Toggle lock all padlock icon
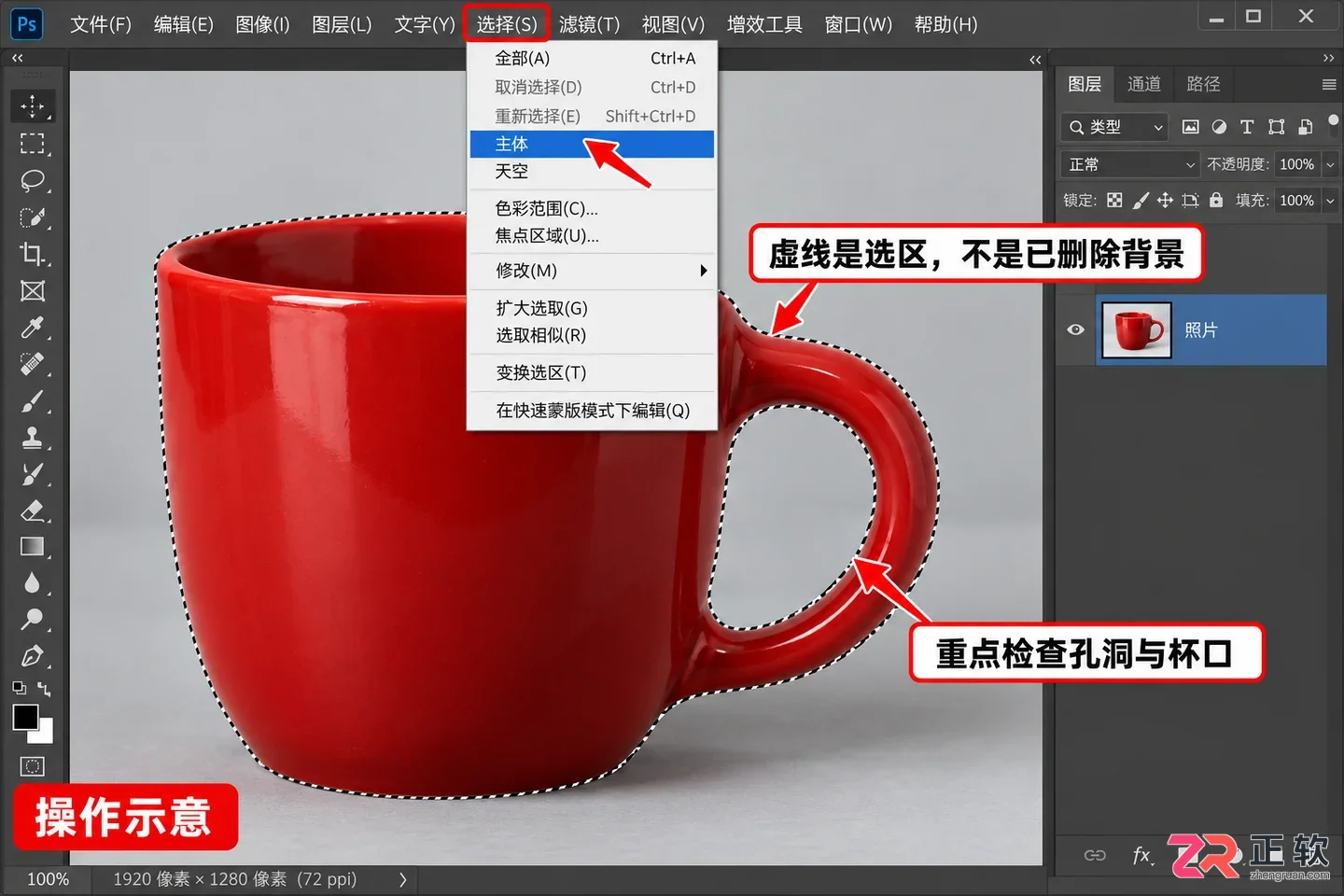The width and height of the screenshot is (1344, 896). pos(1216,200)
